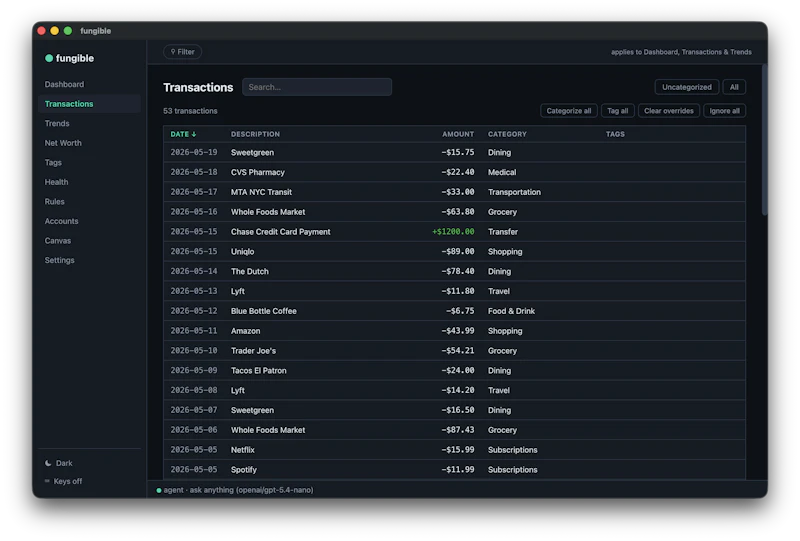800x541 pixels.
Task: Click the 2026-05-19 date cell
Action: (x=194, y=153)
